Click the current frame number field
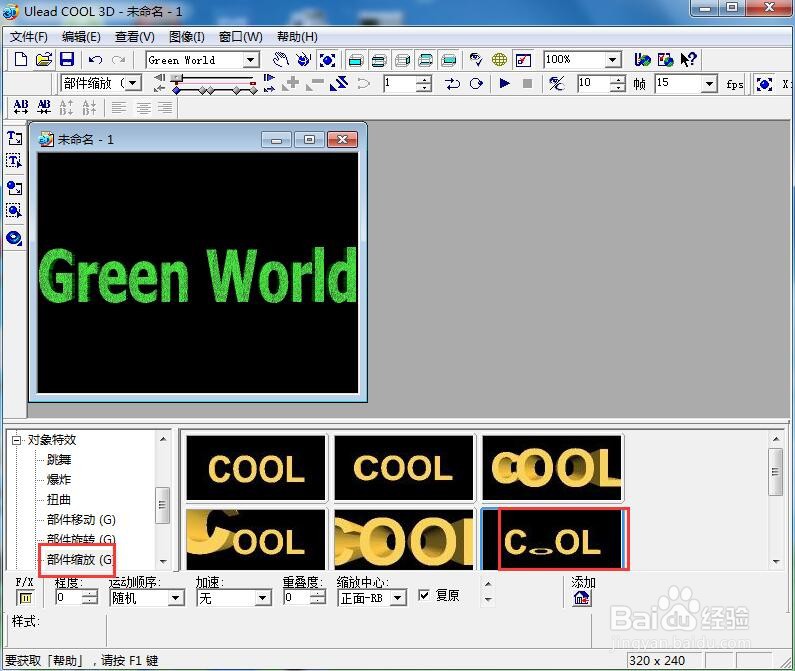Viewport: 795px width, 671px height. point(400,84)
